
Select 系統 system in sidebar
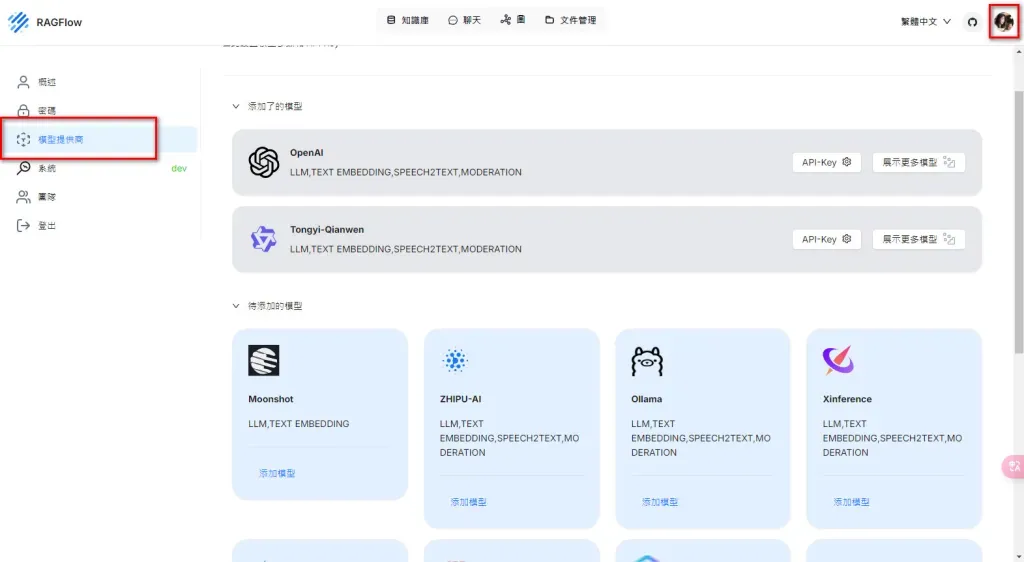click(101, 168)
